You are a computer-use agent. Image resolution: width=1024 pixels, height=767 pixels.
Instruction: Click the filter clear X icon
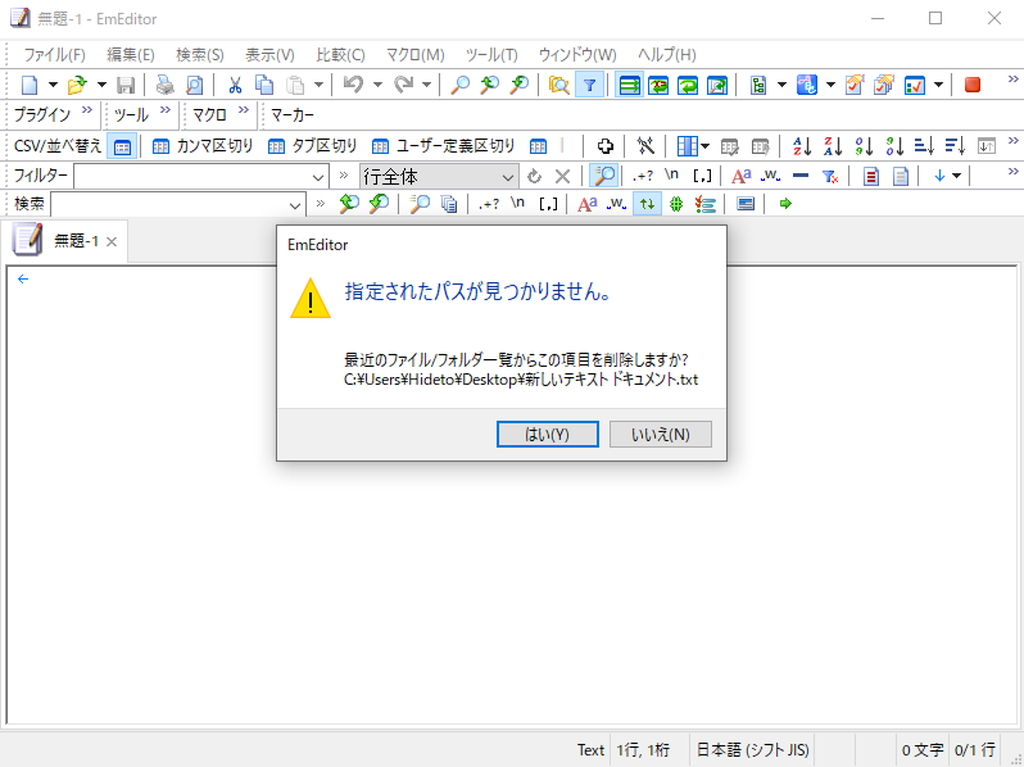[562, 176]
